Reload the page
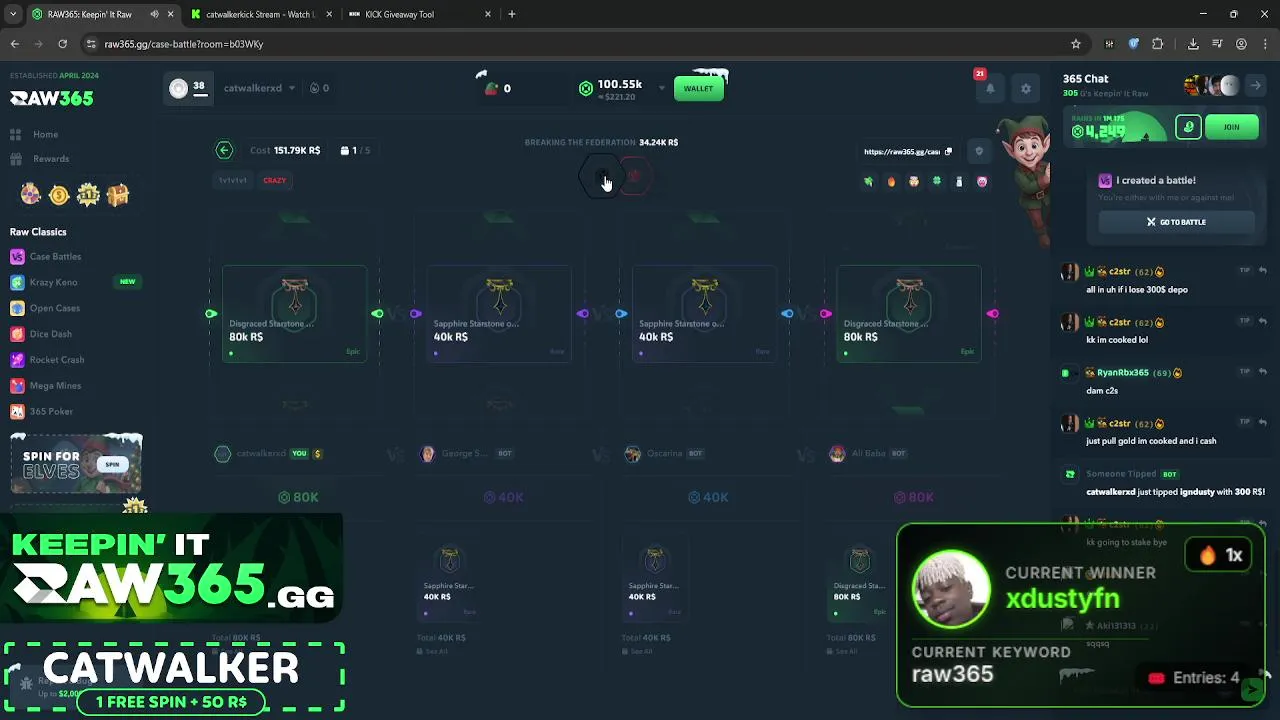This screenshot has height=720, width=1280. coord(62,44)
